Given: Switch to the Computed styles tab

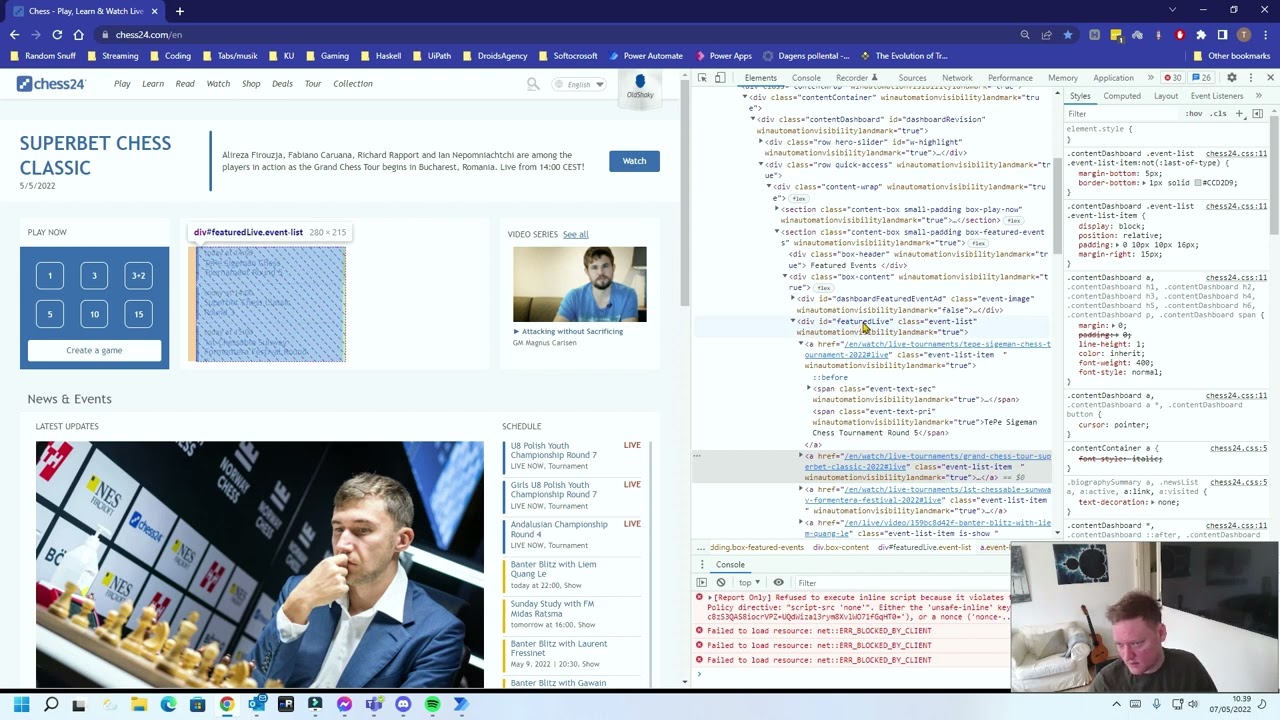Looking at the screenshot, I should pos(1122,96).
